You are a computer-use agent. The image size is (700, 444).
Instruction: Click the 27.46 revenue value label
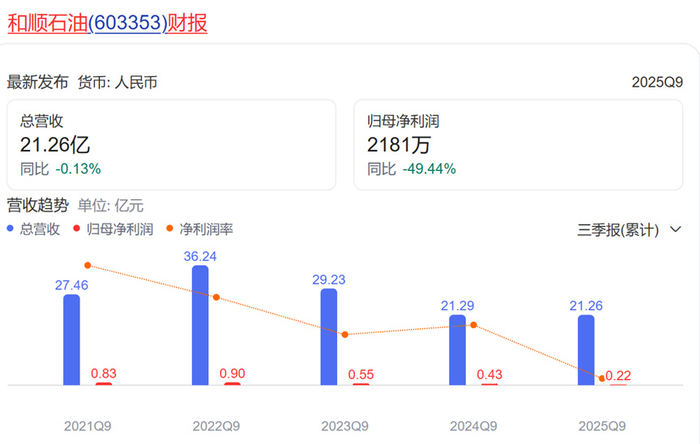(x=71, y=285)
